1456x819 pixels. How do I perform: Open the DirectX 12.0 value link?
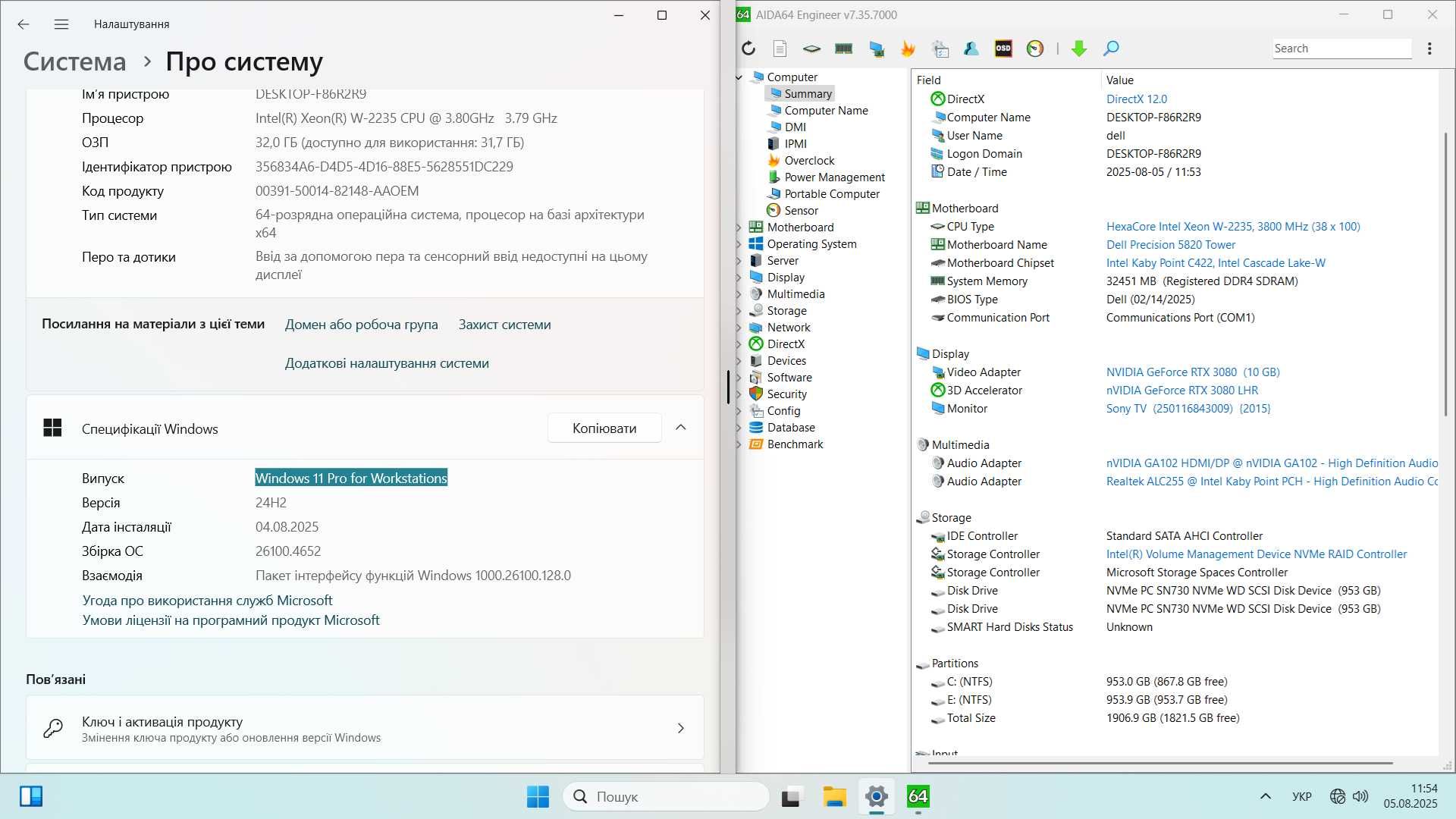1136,99
